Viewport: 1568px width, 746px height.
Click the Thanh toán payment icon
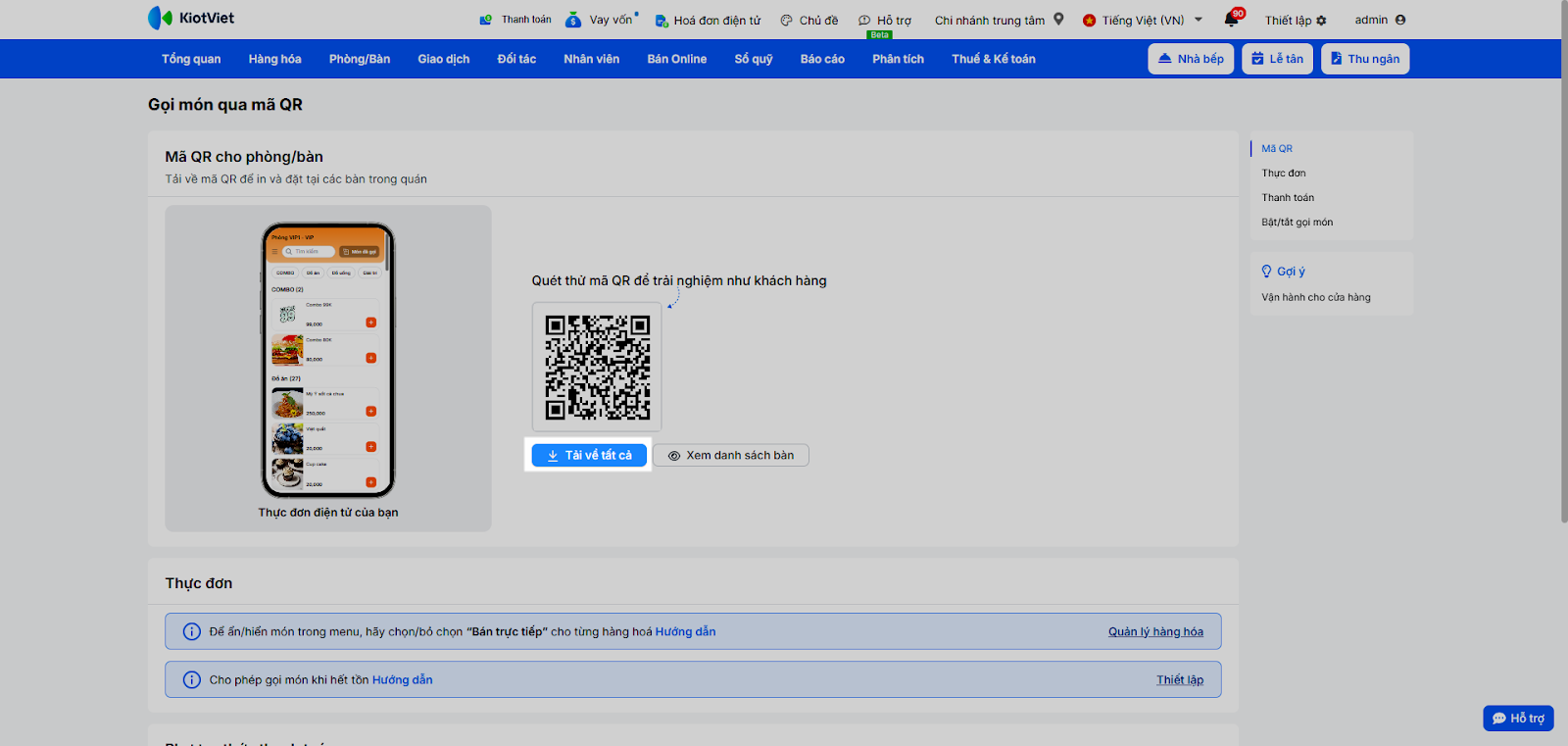[x=486, y=20]
